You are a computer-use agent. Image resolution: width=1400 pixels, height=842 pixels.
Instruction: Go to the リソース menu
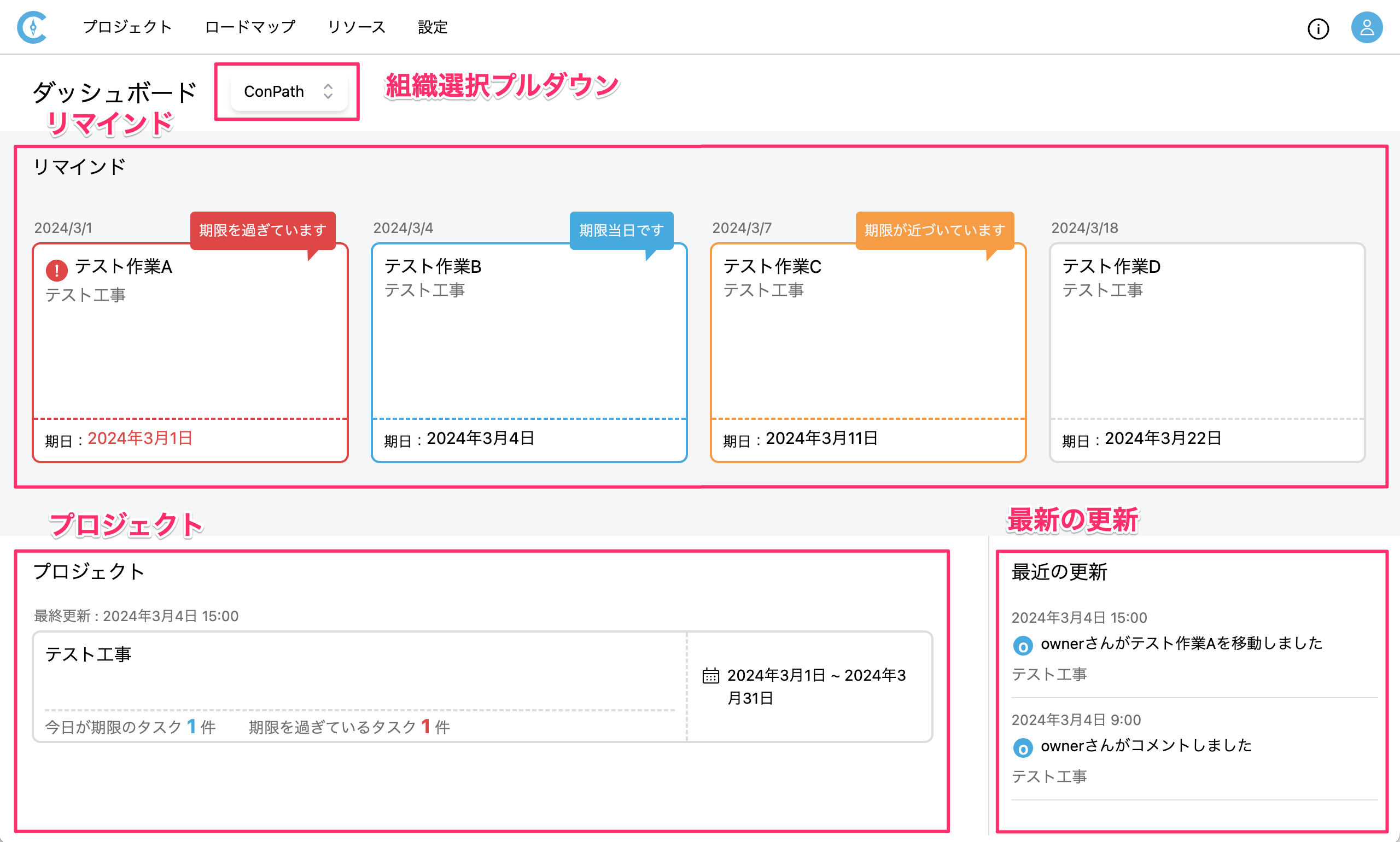click(357, 27)
